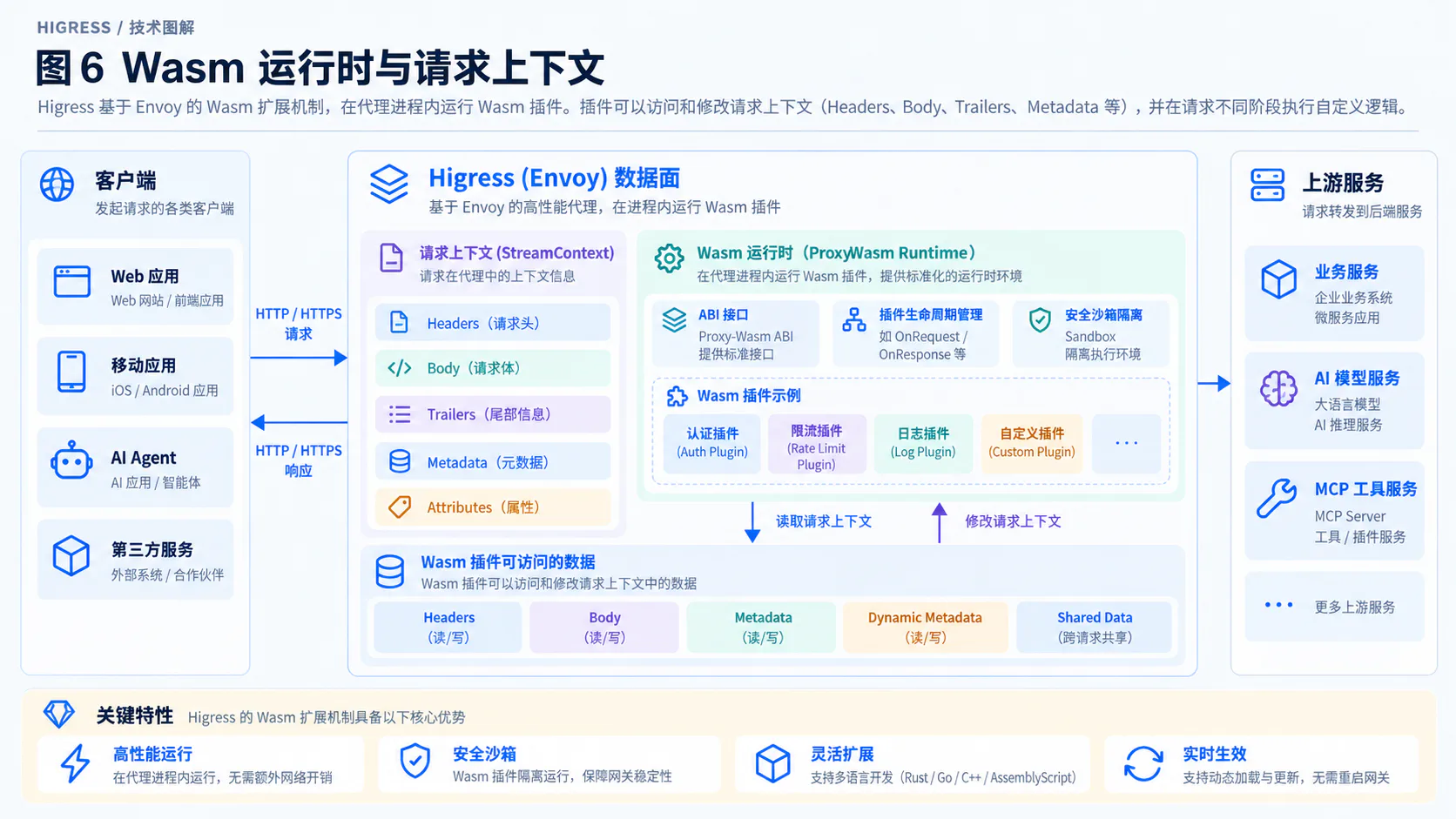Click the cube icon for 灵活扩展
This screenshot has width=1456, height=819.
(772, 763)
